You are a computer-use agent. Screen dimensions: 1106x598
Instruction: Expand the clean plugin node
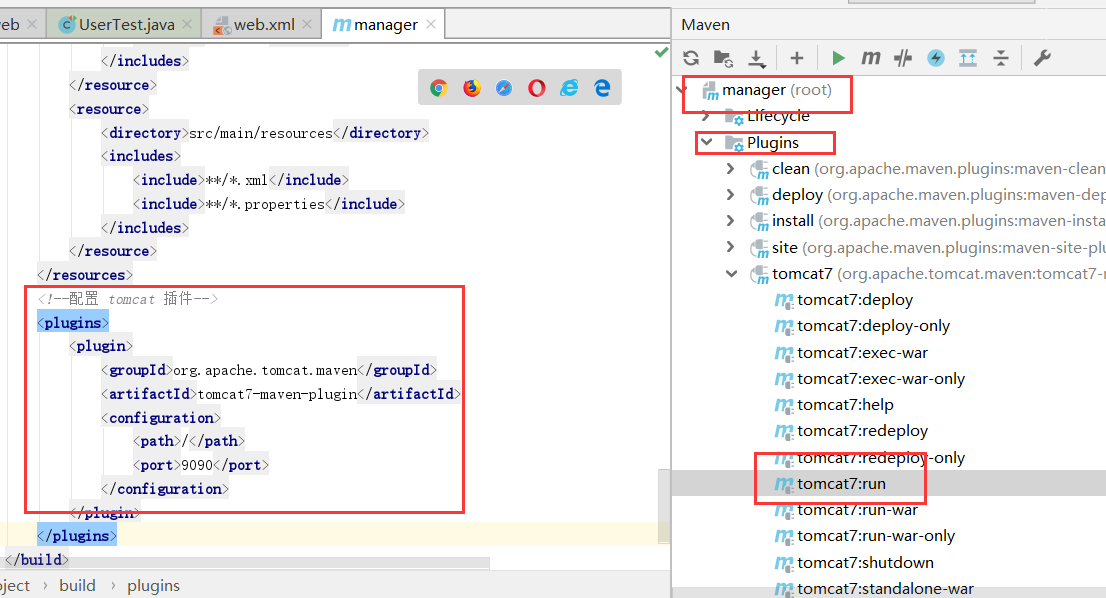click(x=731, y=169)
